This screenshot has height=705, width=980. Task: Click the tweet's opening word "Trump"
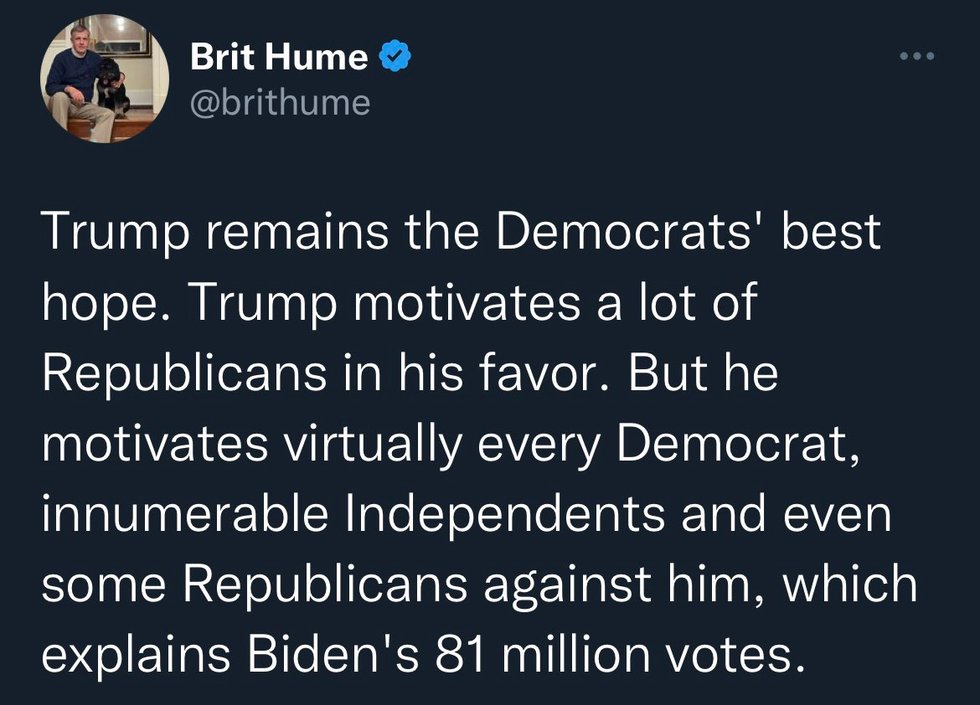[104, 232]
